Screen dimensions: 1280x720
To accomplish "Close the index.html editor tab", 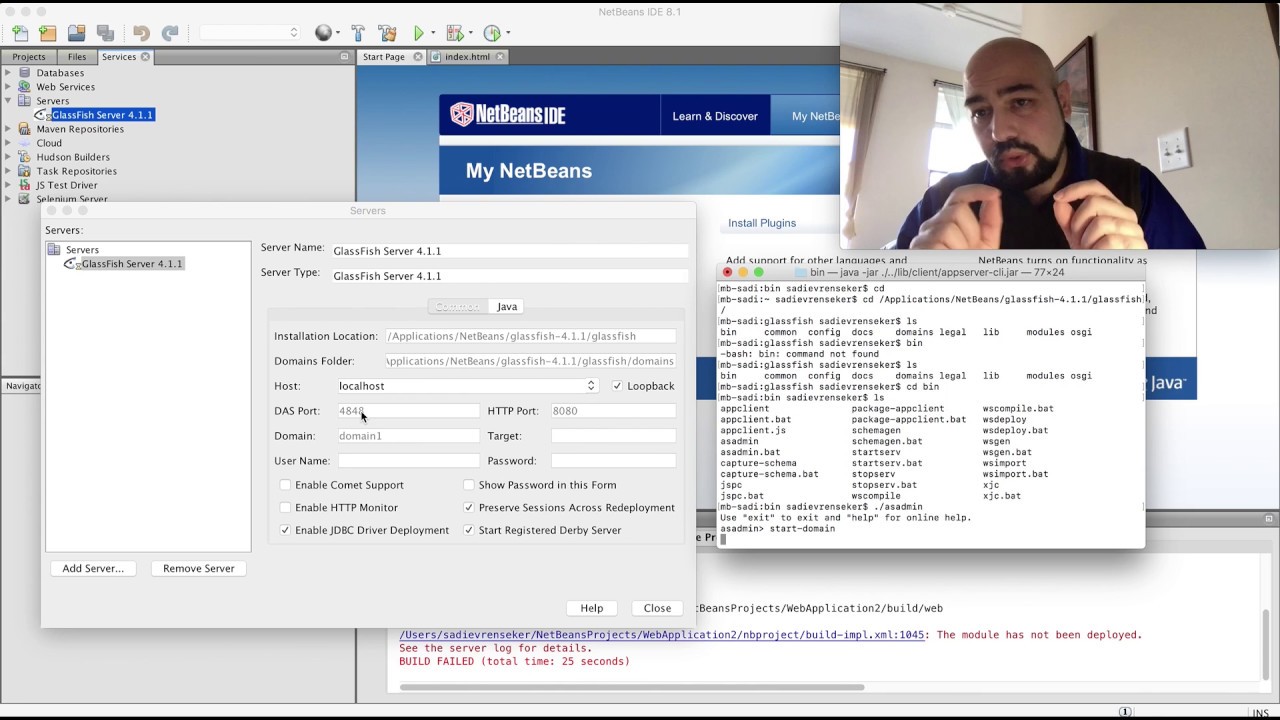I will tap(501, 57).
